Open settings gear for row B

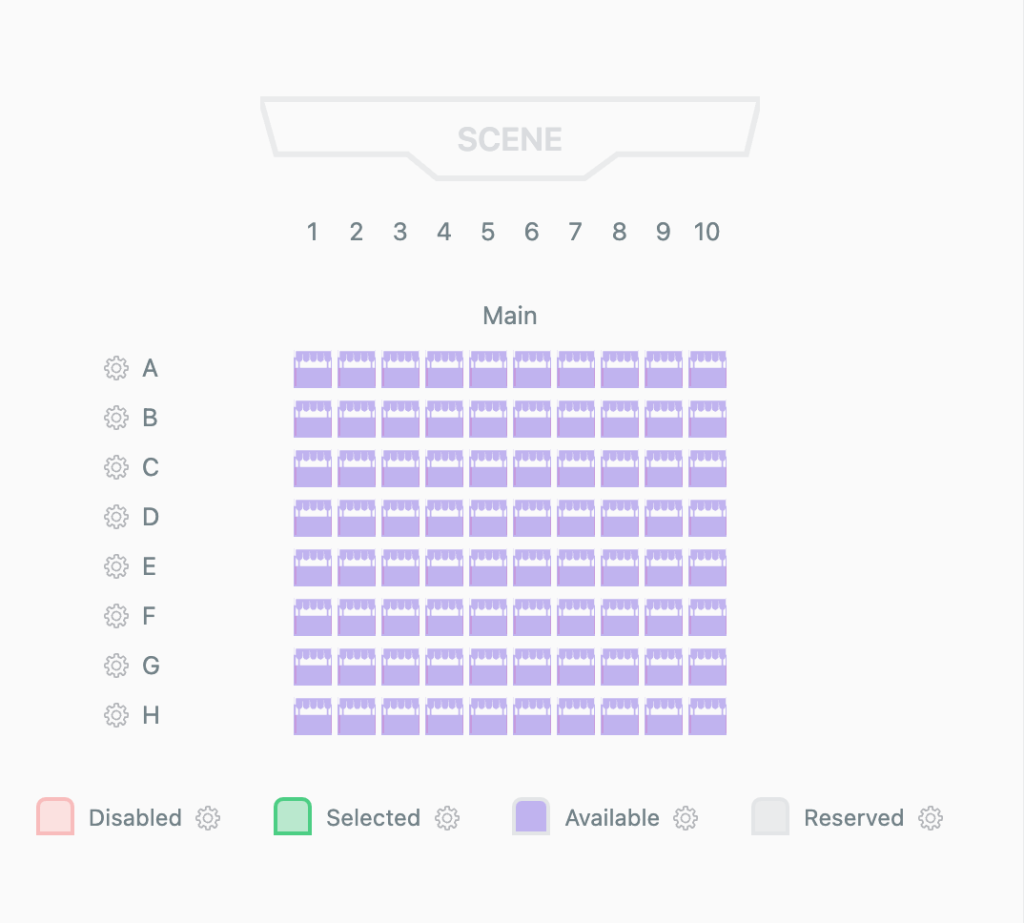[116, 418]
